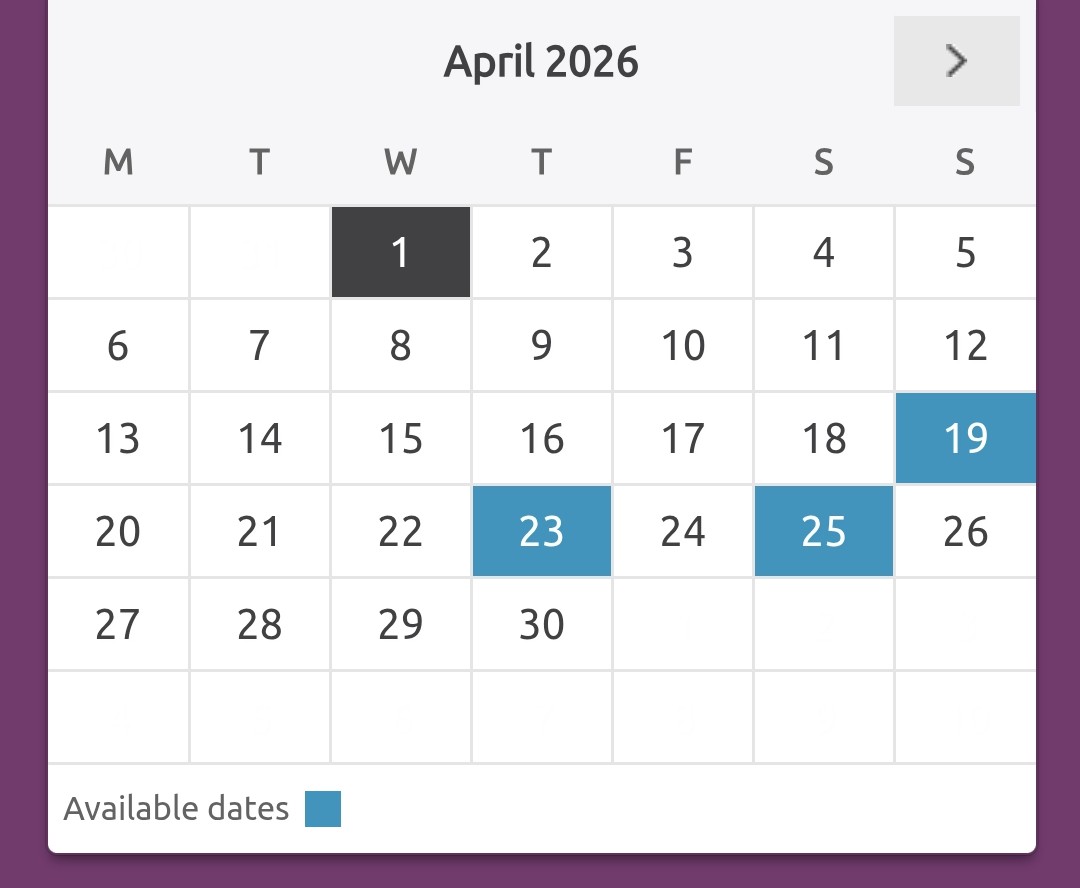This screenshot has height=888, width=1080.
Task: Select available date April 19
Action: 965,438
